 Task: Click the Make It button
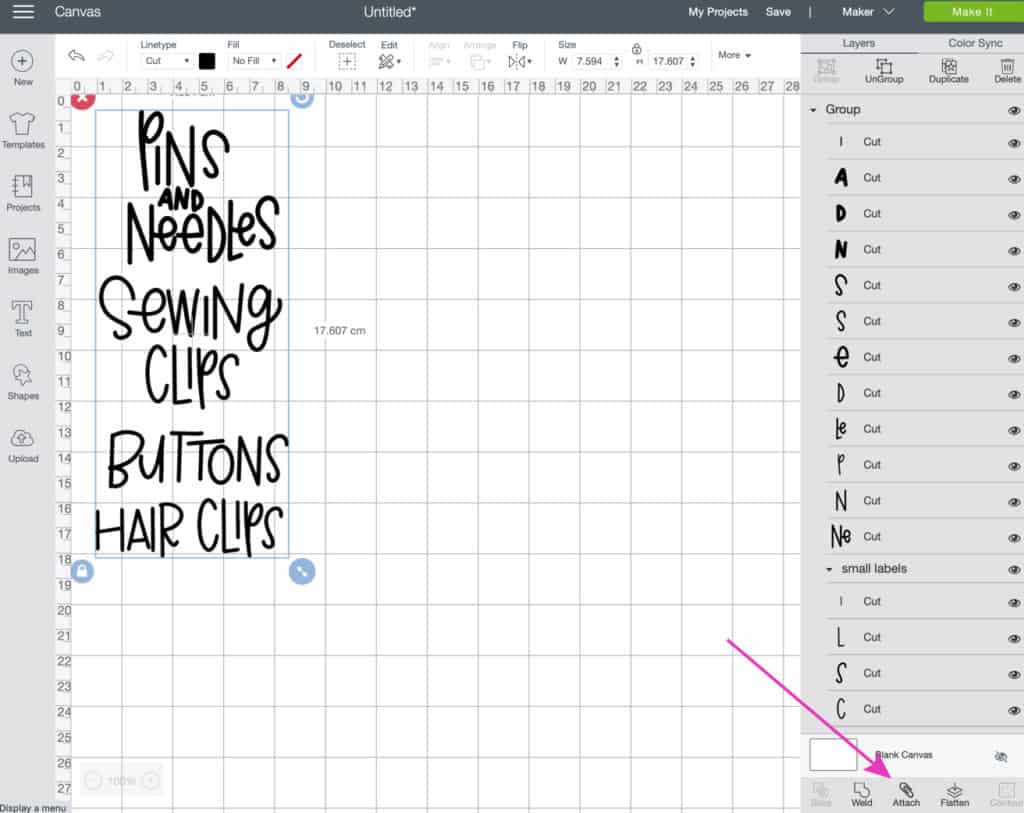(x=972, y=12)
